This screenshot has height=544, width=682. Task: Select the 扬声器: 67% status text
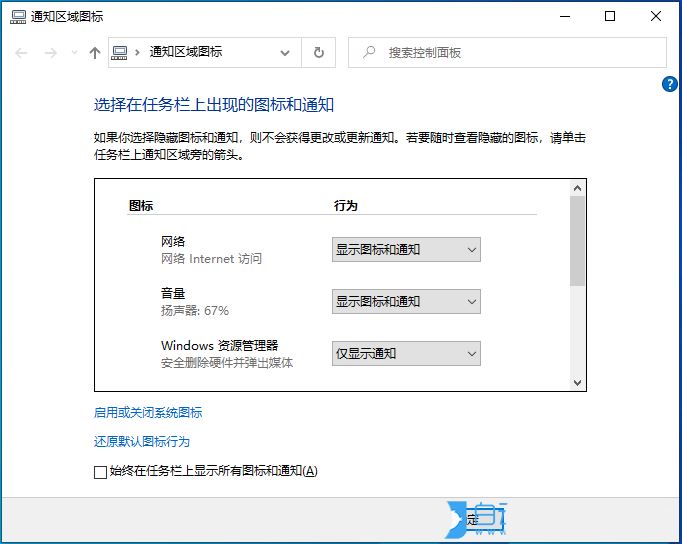(194, 310)
